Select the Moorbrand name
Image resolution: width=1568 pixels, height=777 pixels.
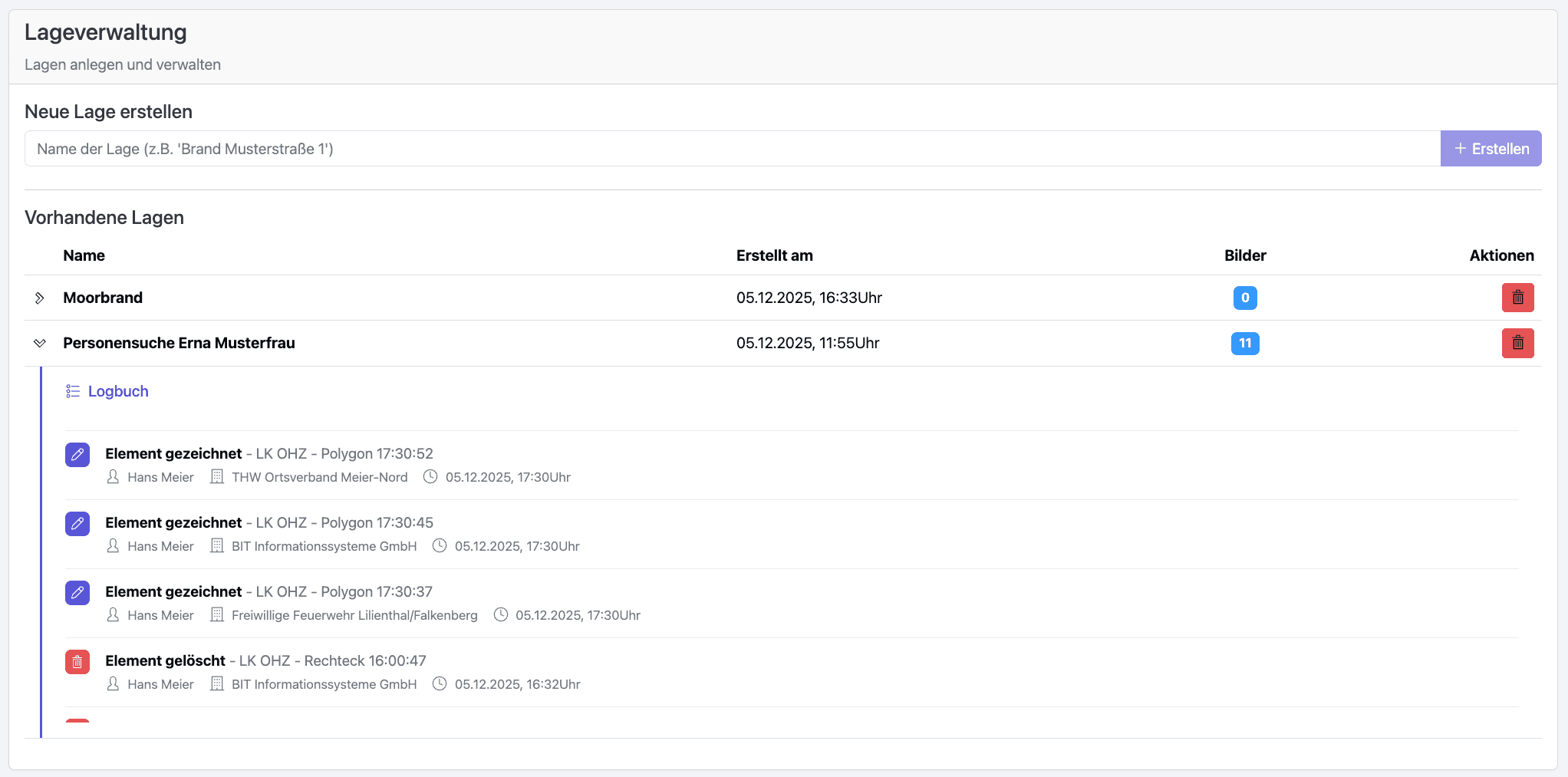(103, 298)
